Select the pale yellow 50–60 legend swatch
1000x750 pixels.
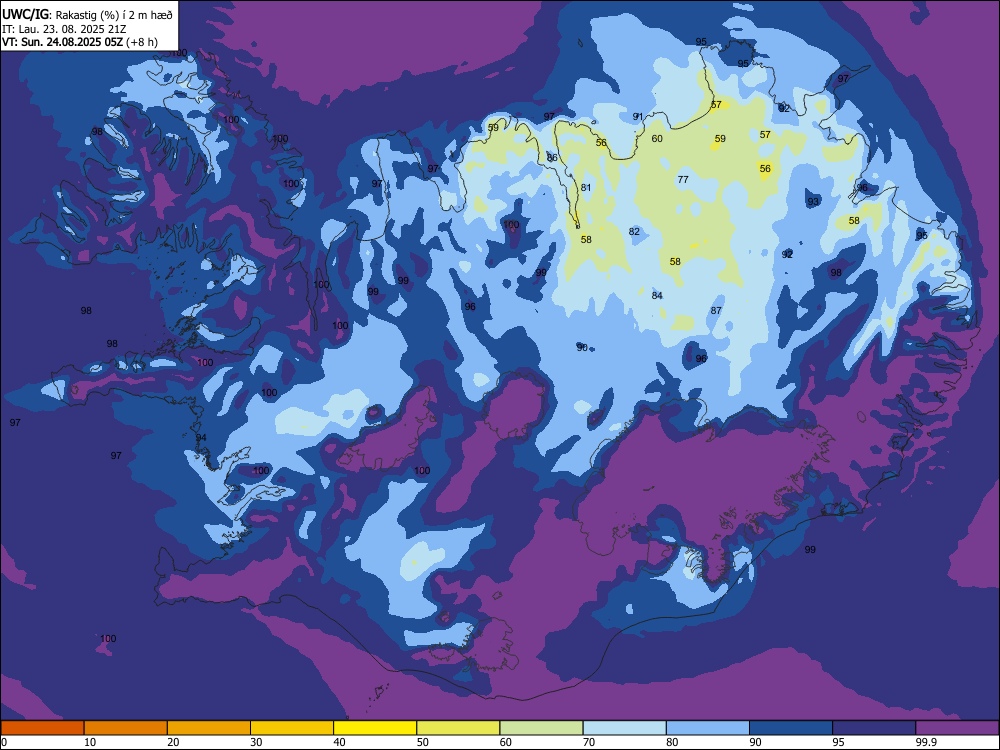click(x=458, y=728)
